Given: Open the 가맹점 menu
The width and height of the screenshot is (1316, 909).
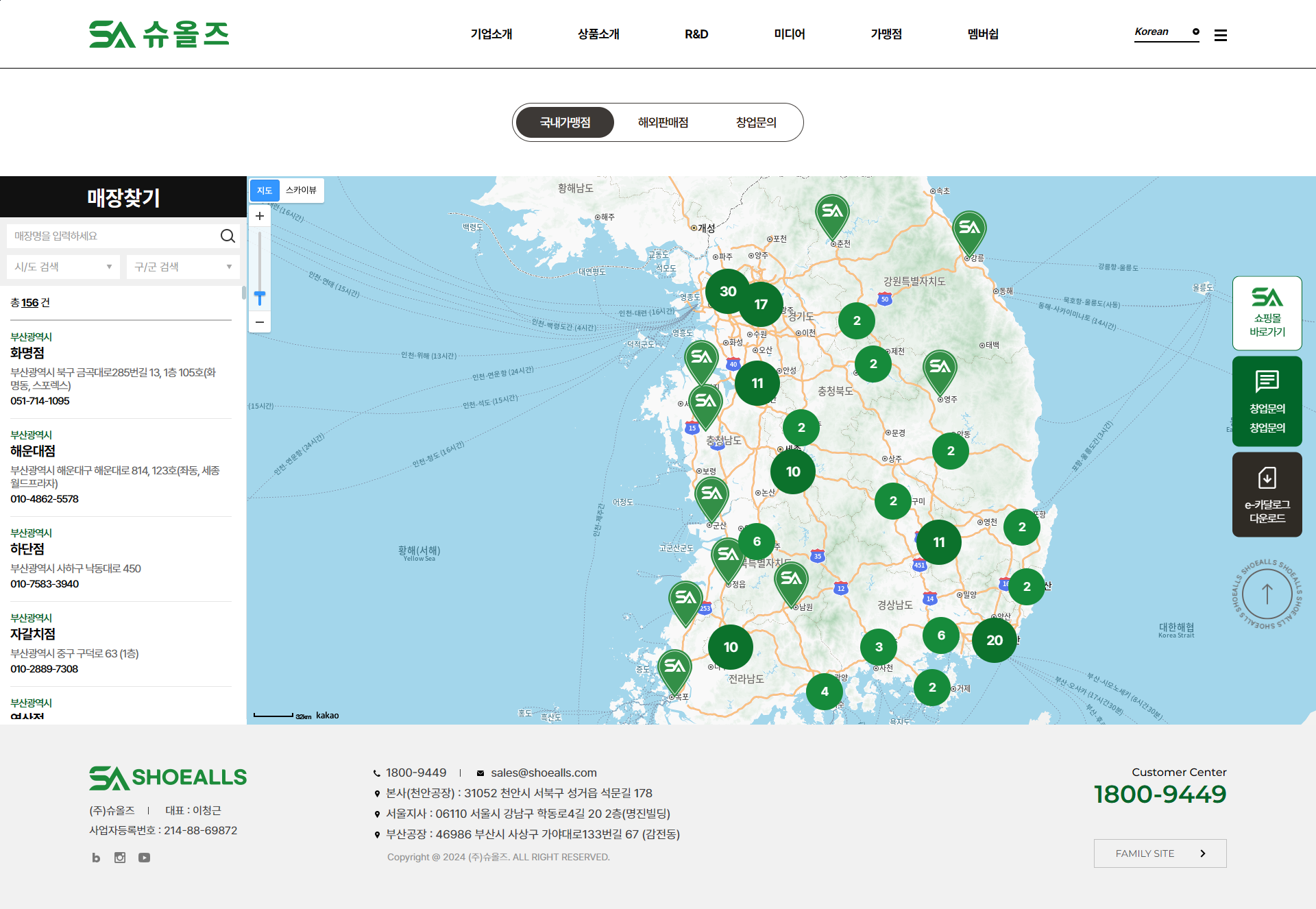Looking at the screenshot, I should click(886, 34).
